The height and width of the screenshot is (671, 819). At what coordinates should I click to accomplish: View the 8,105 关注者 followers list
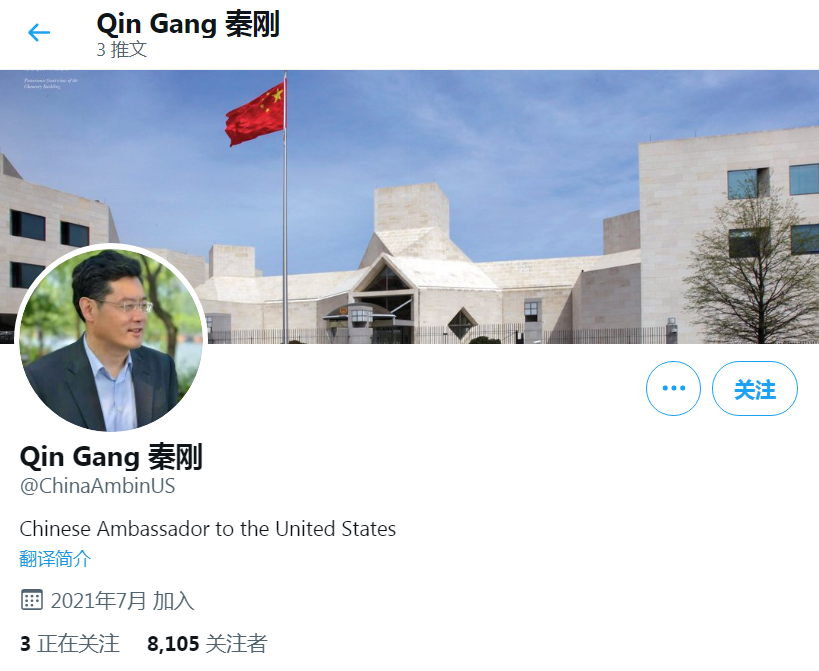pyautogui.click(x=207, y=643)
